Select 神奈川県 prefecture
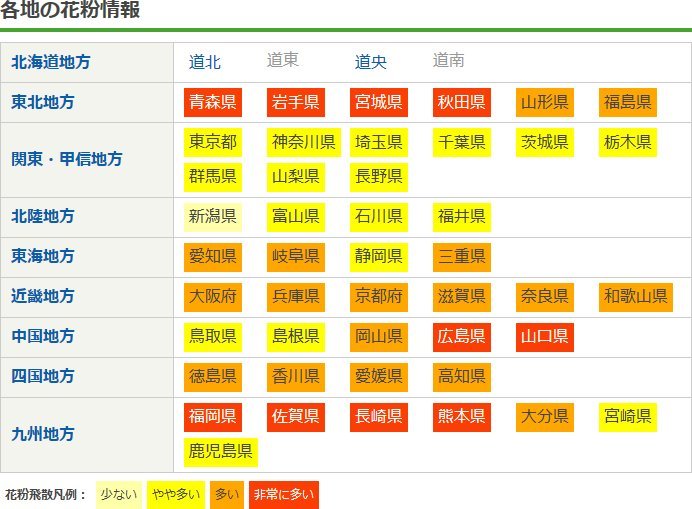Image resolution: width=692 pixels, height=509 pixels. [x=304, y=142]
